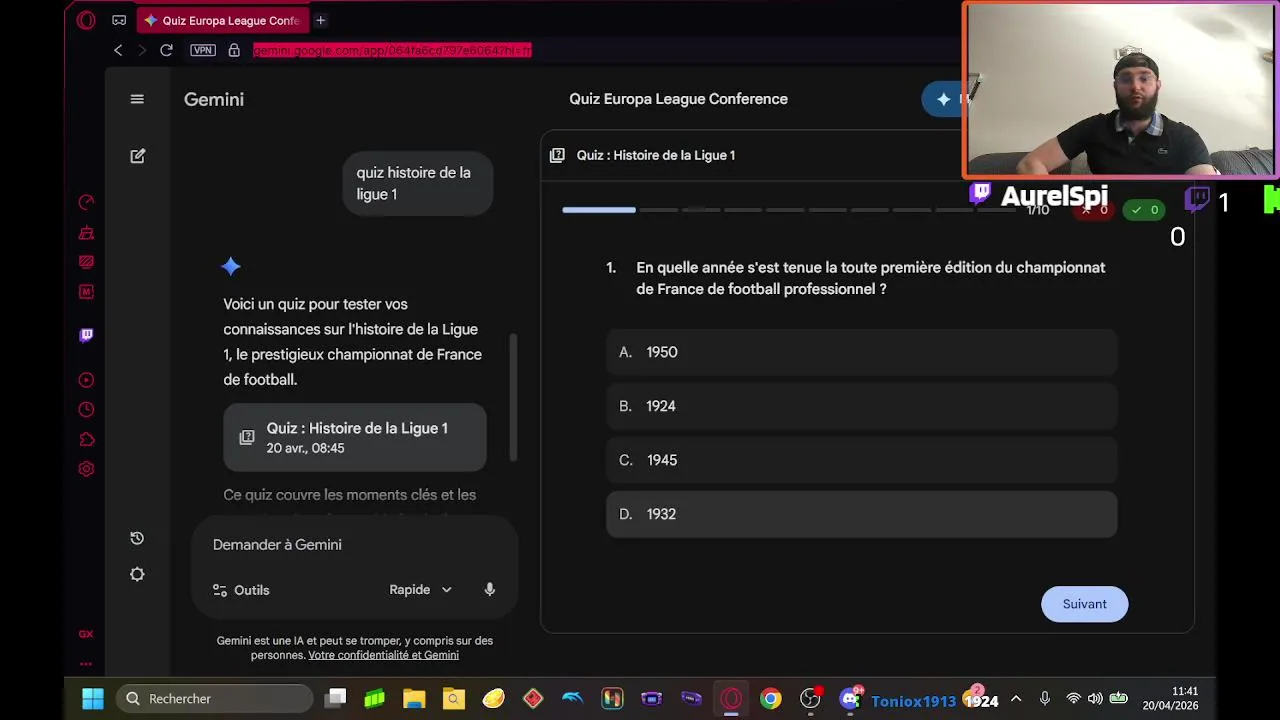This screenshot has width=1280, height=720.
Task: Open the Quiz : Histoire de la Ligue 1 card
Action: coord(355,438)
